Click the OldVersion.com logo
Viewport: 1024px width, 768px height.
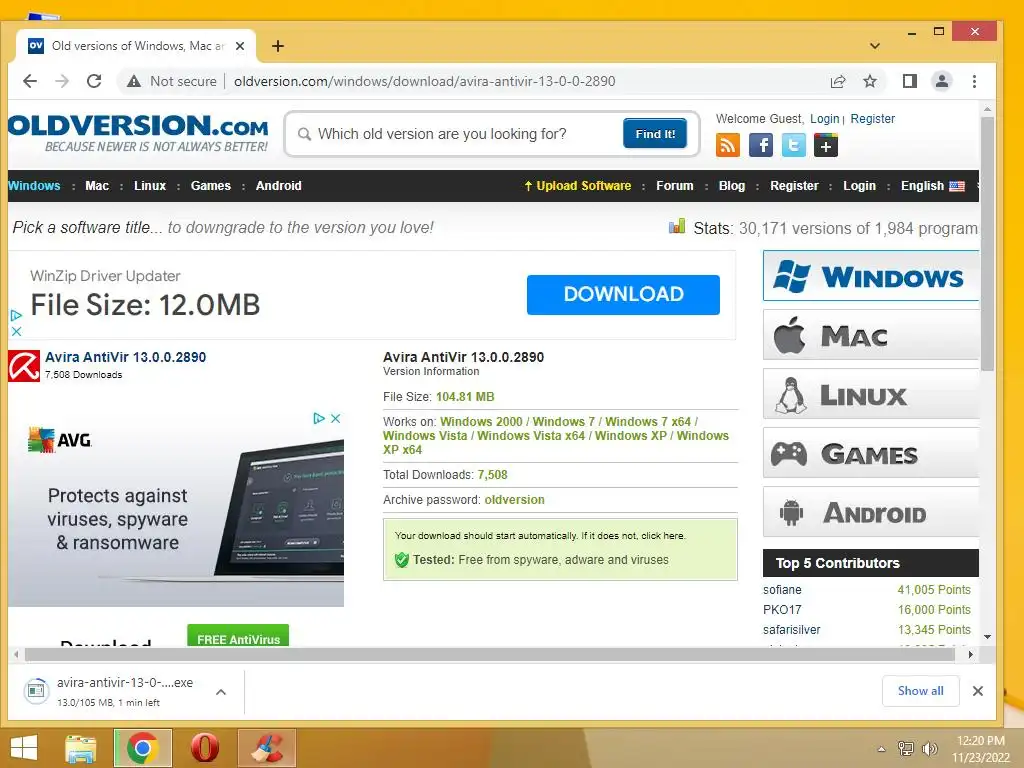point(138,133)
